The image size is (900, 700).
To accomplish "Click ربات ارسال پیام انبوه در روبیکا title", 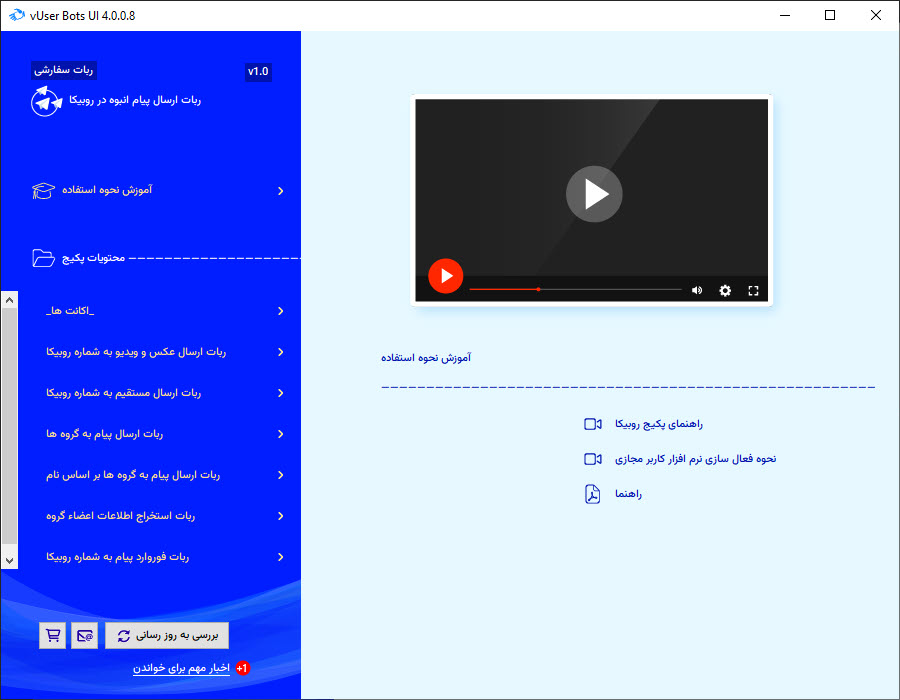I will click(135, 100).
